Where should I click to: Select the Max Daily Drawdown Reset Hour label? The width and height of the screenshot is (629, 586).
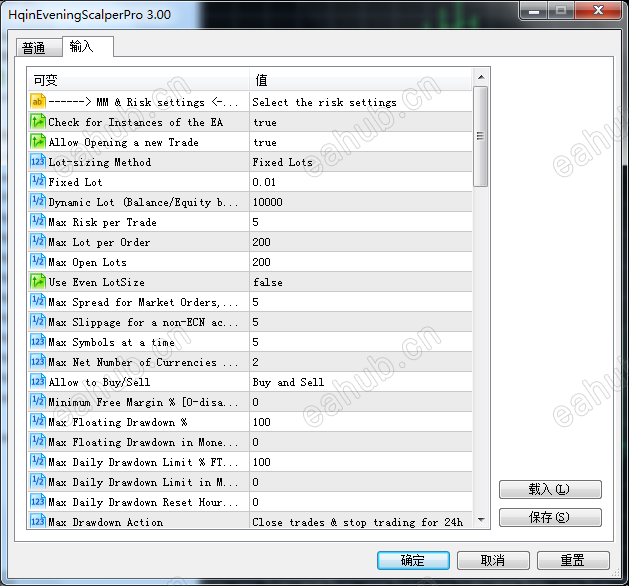pyautogui.click(x=143, y=502)
